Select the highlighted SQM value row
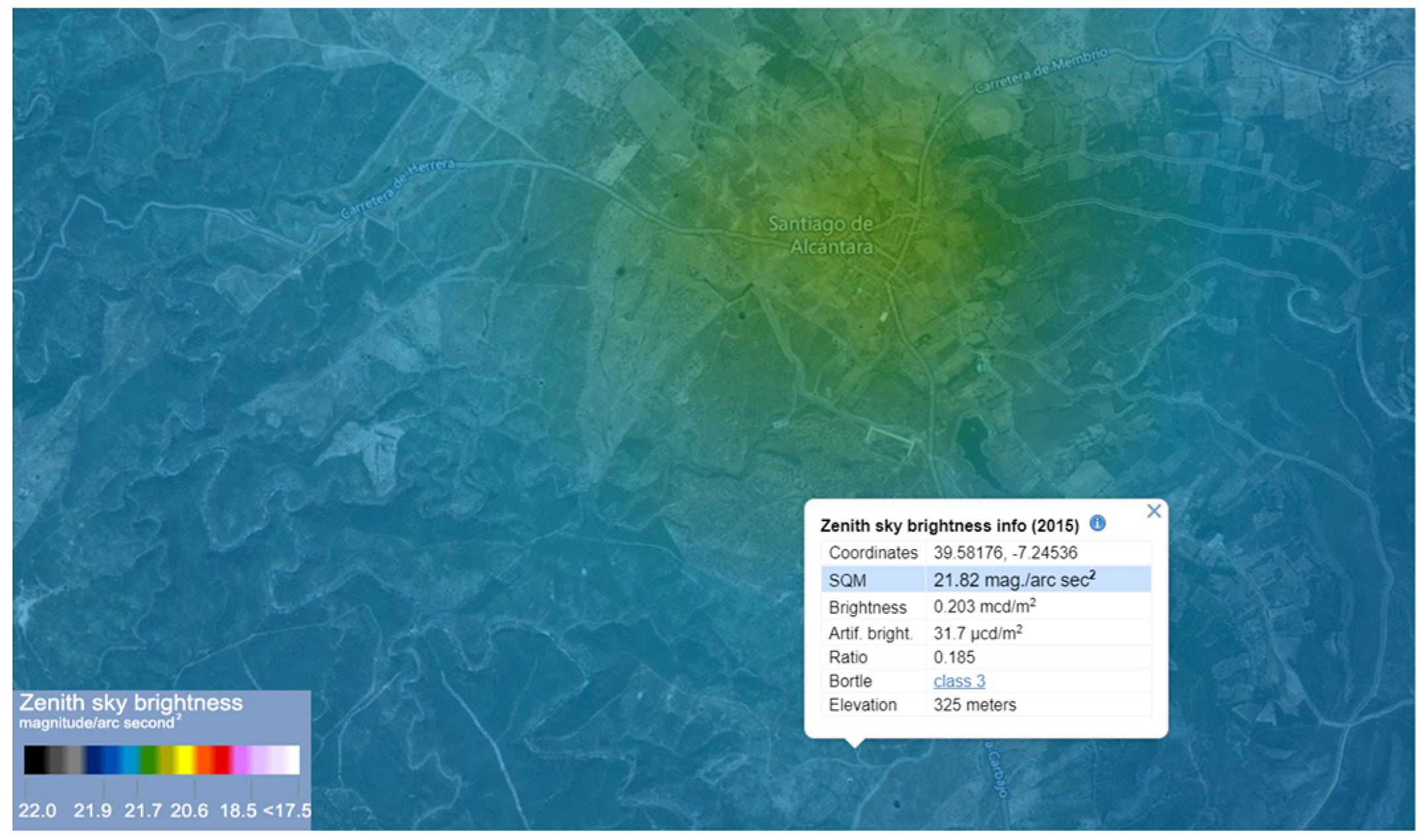Image resolution: width=1425 pixels, height=840 pixels. click(1014, 580)
